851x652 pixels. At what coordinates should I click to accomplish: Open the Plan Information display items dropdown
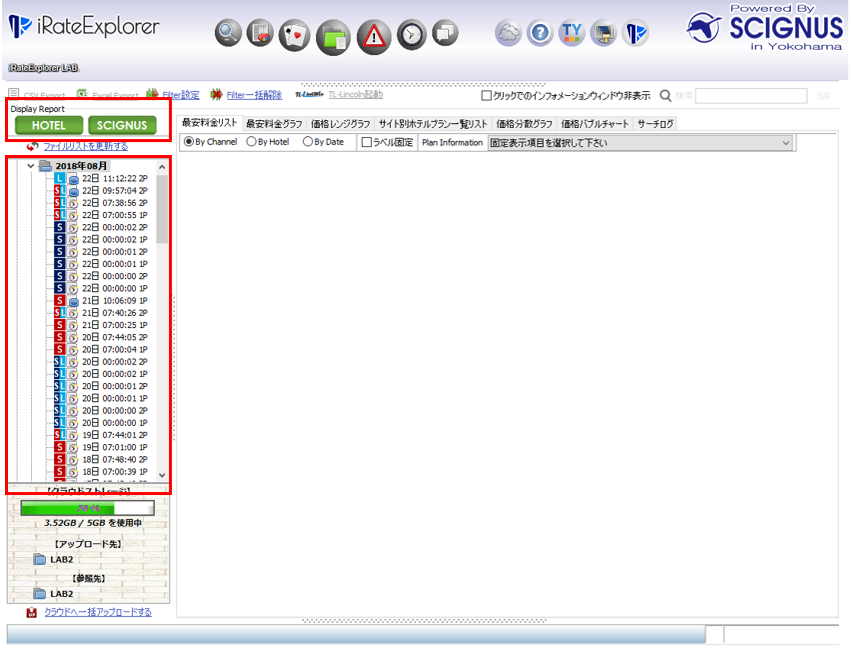click(640, 143)
